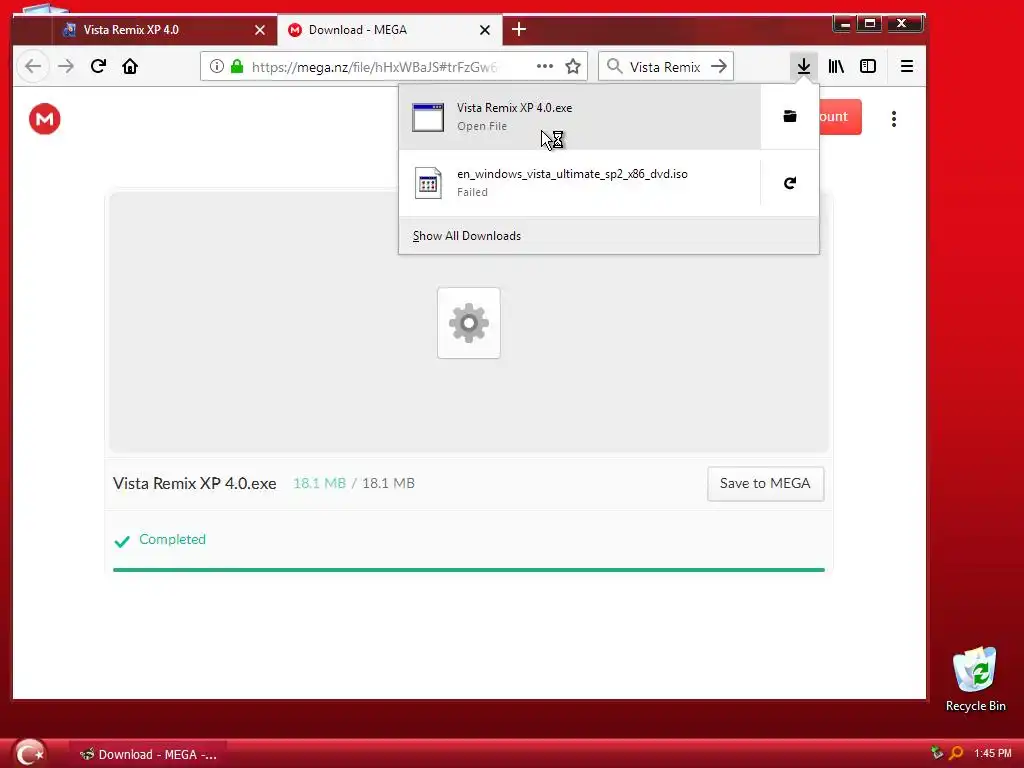1024x768 pixels.
Task: Click the network tray icon
Action: click(937, 753)
